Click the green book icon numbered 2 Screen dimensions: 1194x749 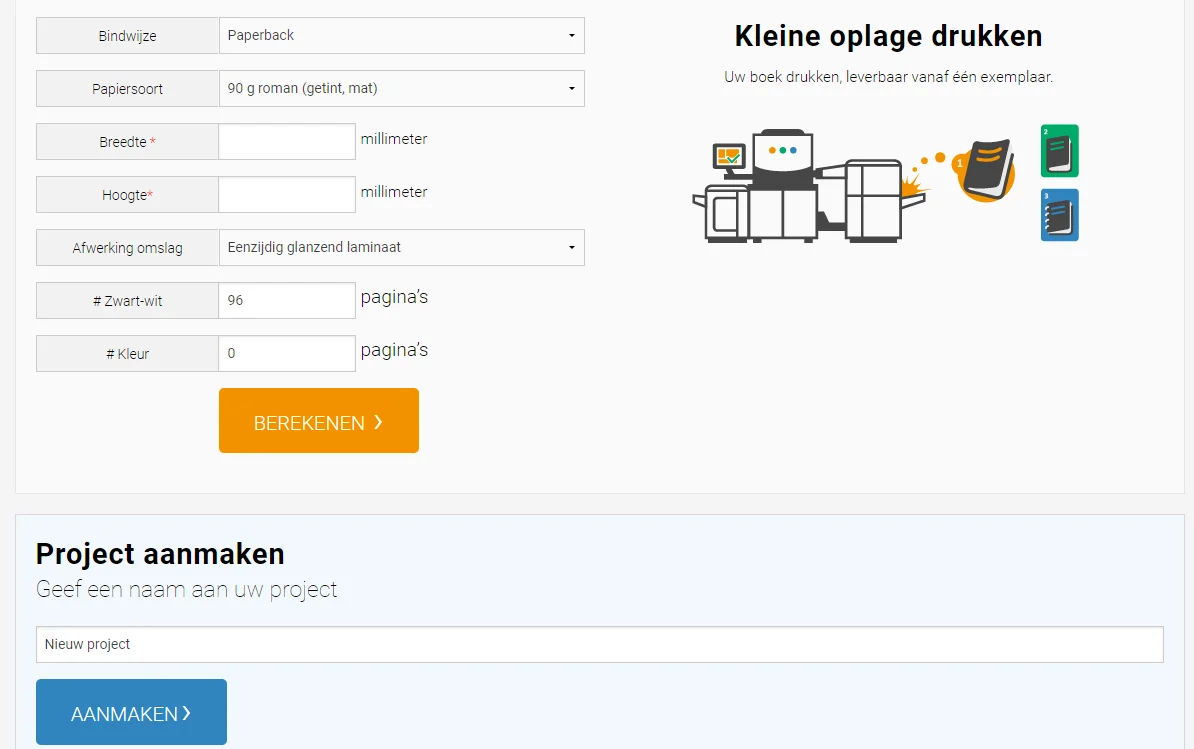[1059, 151]
